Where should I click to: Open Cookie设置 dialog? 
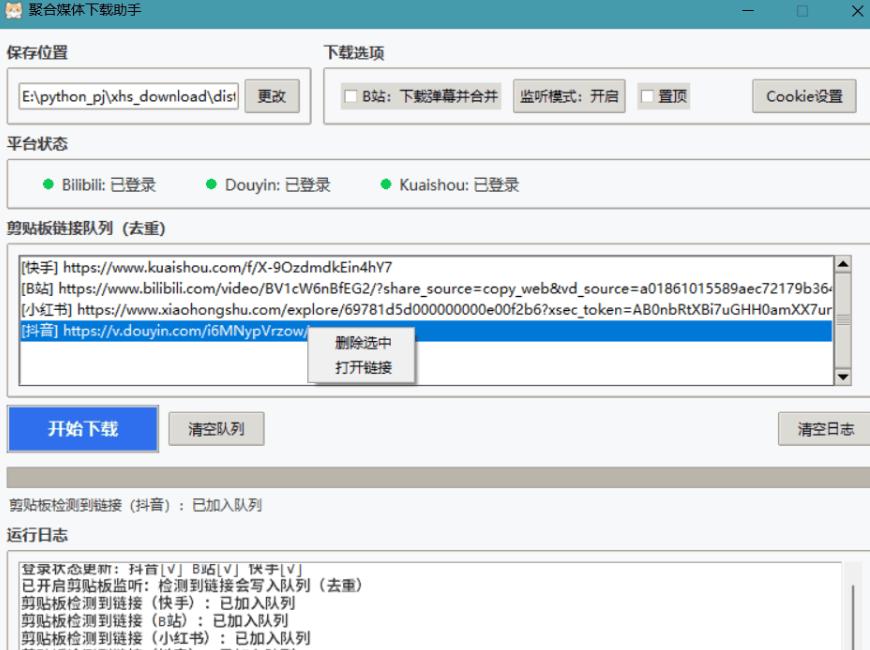[804, 97]
